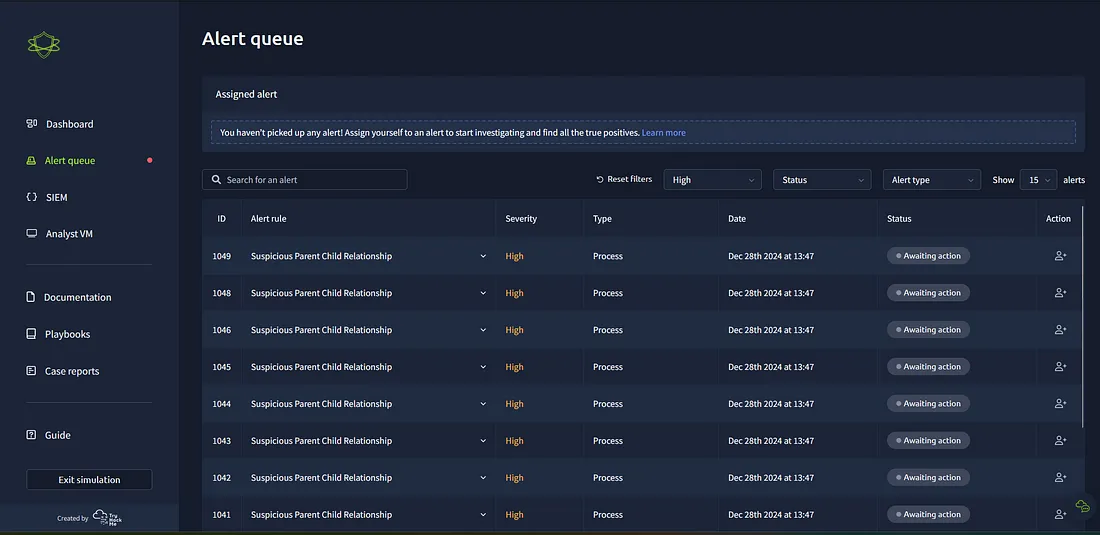Open Guide in sidebar
1100x535 pixels.
(x=58, y=435)
